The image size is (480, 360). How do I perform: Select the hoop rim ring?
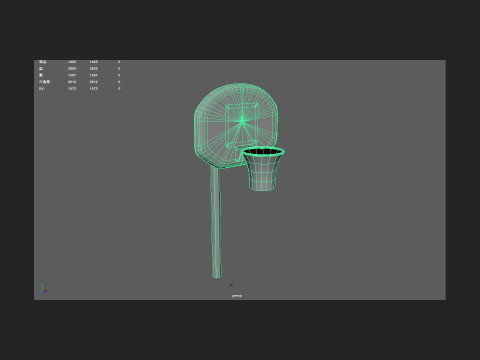tap(263, 152)
